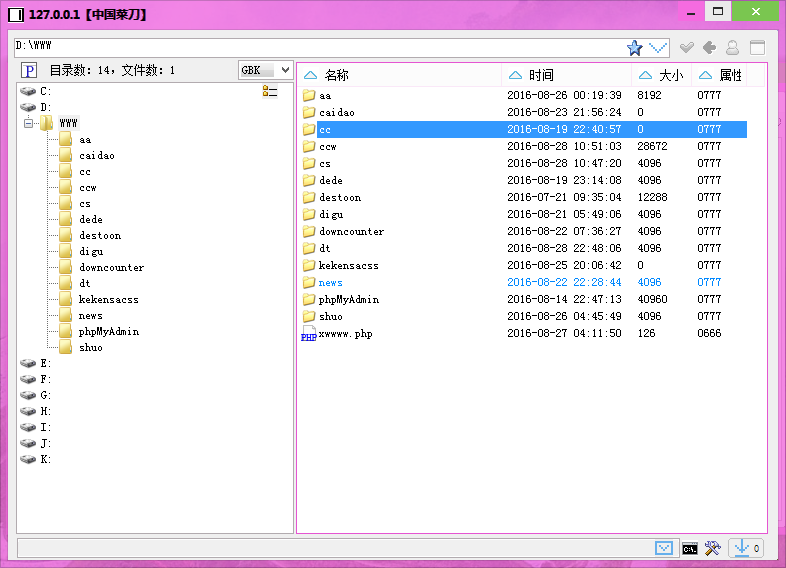
Task: Select dede folder in left tree
Action: [x=91, y=219]
